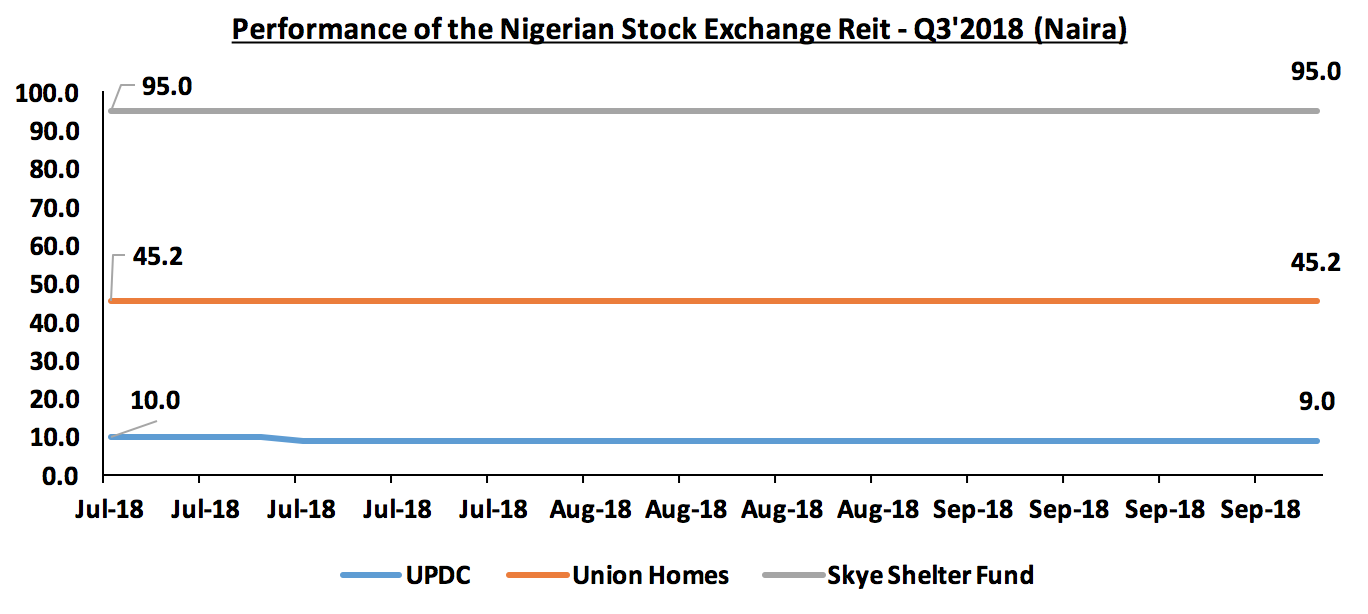This screenshot has height=614, width=1368.
Task: Click the orange Union Homes legend swatch
Action: coord(537,575)
